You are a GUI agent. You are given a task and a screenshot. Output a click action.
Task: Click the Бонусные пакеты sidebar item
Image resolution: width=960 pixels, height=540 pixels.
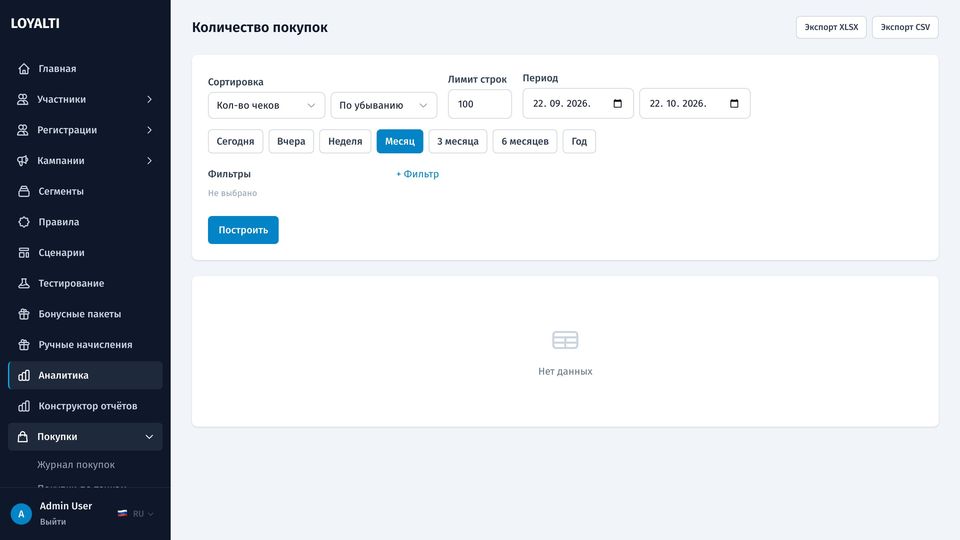pyautogui.click(x=85, y=313)
